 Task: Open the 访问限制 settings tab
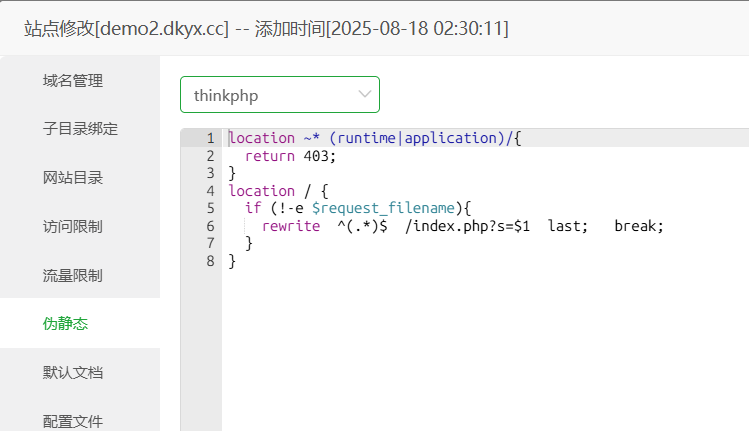pos(73,227)
